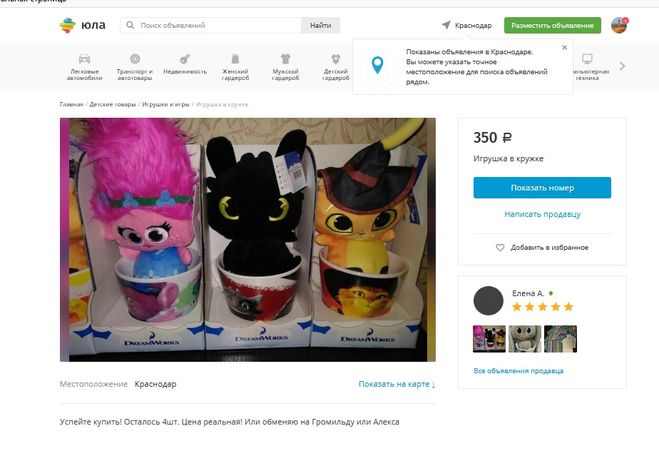Open the user profile avatar

619,25
